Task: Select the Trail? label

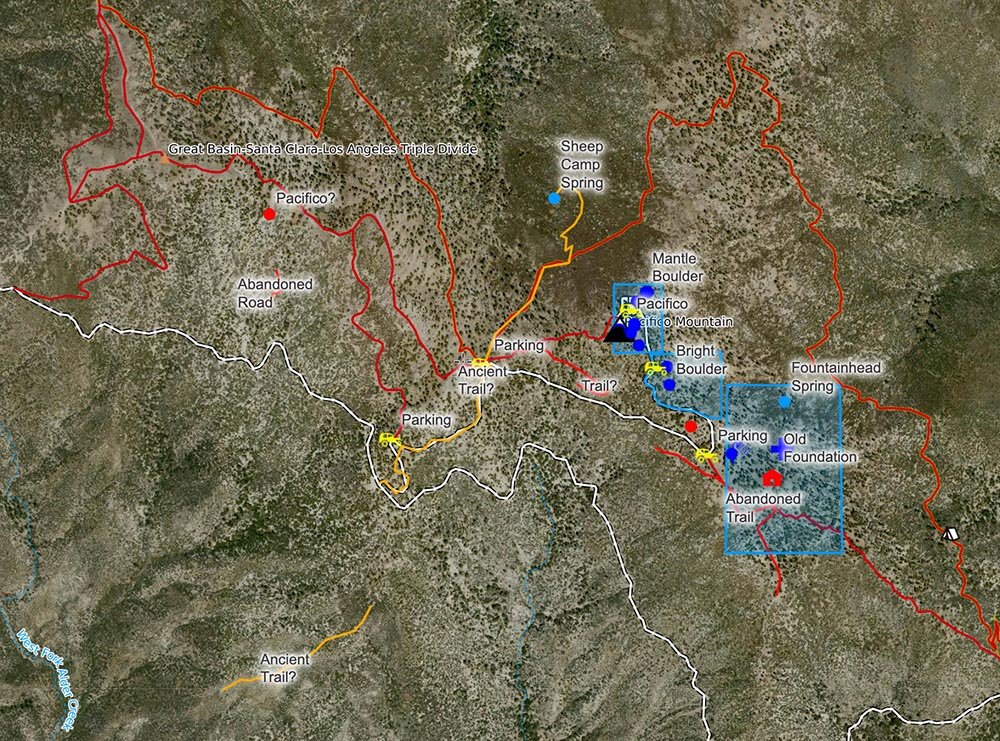Action: coord(599,386)
